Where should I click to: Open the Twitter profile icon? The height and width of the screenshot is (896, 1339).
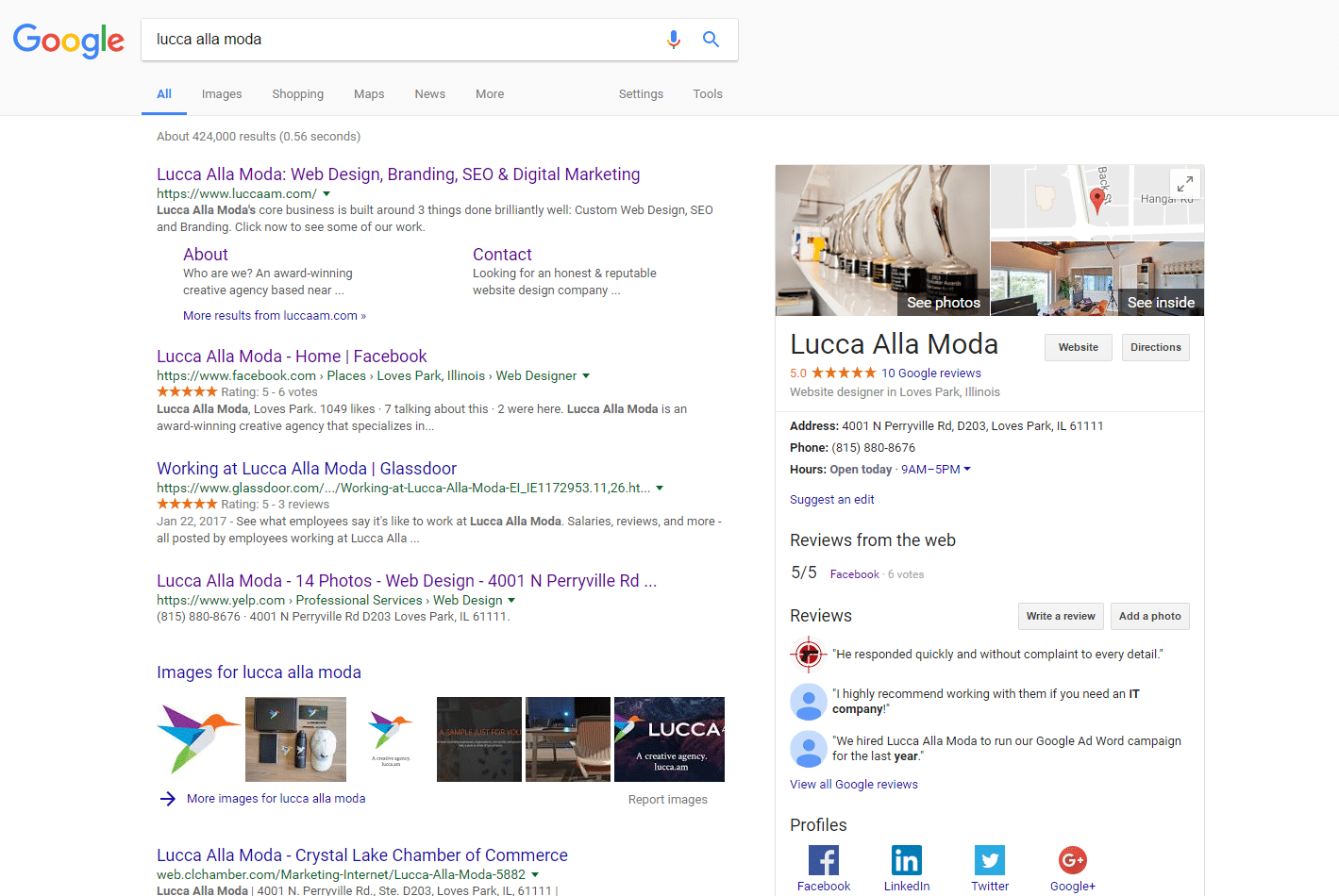[x=990, y=860]
